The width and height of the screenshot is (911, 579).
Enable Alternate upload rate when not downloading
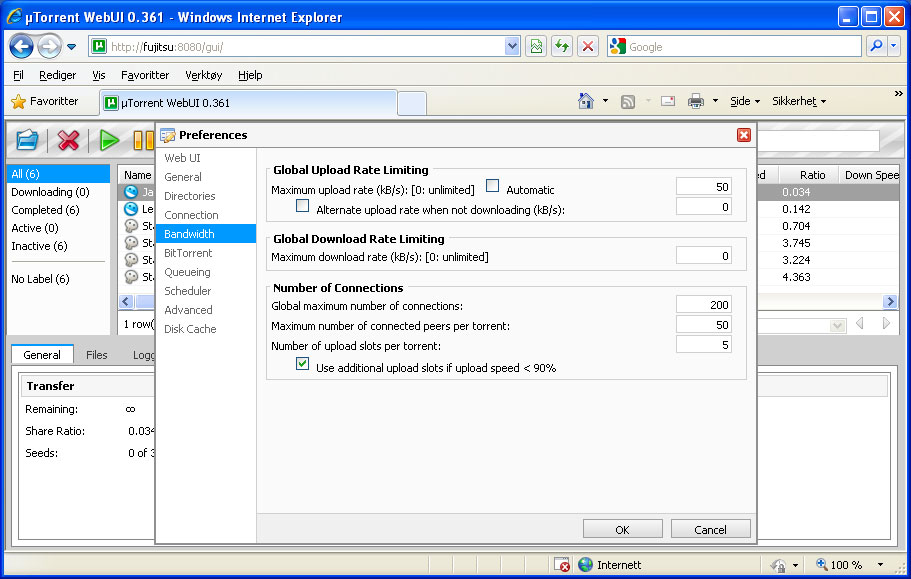tap(302, 206)
